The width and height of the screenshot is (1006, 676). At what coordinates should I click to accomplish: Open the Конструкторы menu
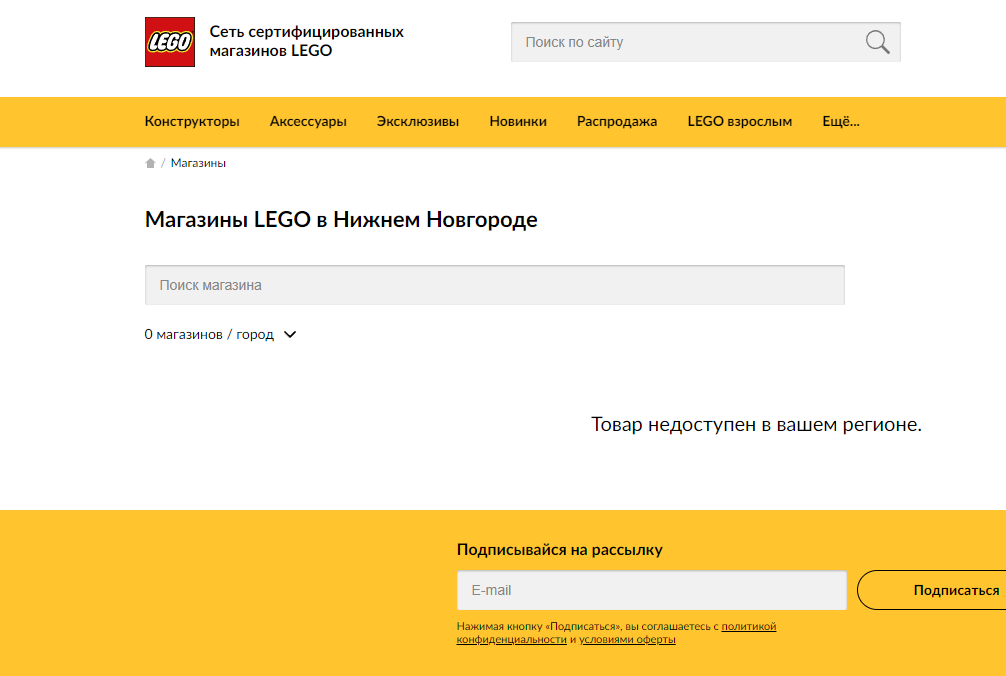click(x=192, y=121)
